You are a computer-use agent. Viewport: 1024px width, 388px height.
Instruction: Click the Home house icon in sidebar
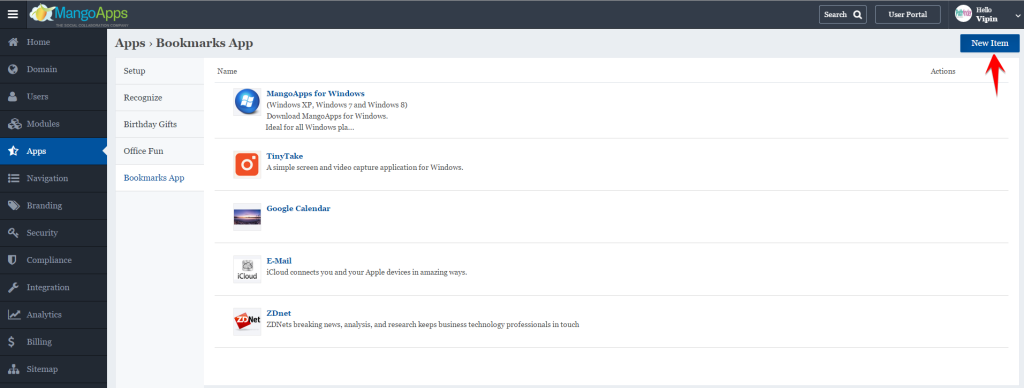click(x=13, y=42)
